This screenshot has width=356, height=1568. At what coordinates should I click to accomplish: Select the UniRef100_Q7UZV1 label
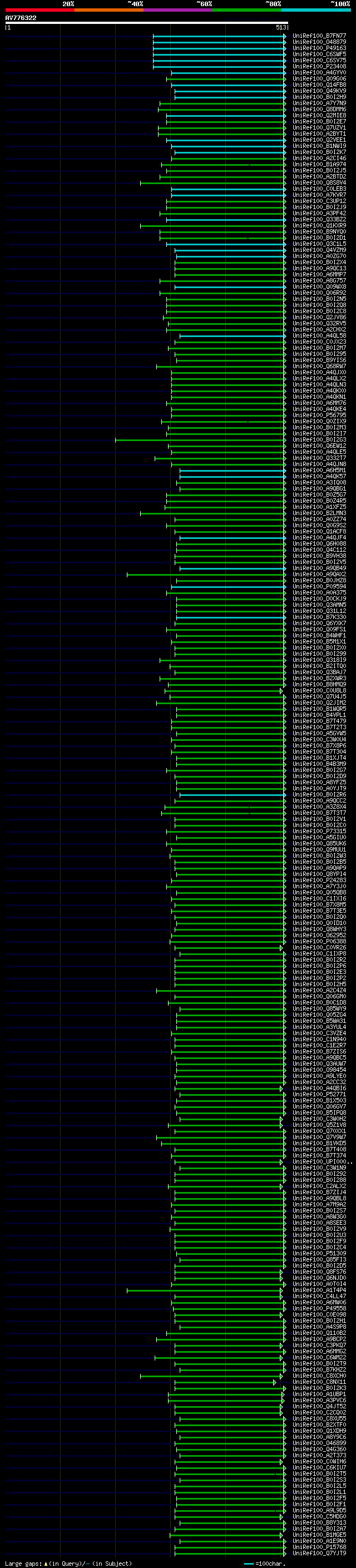[319, 128]
